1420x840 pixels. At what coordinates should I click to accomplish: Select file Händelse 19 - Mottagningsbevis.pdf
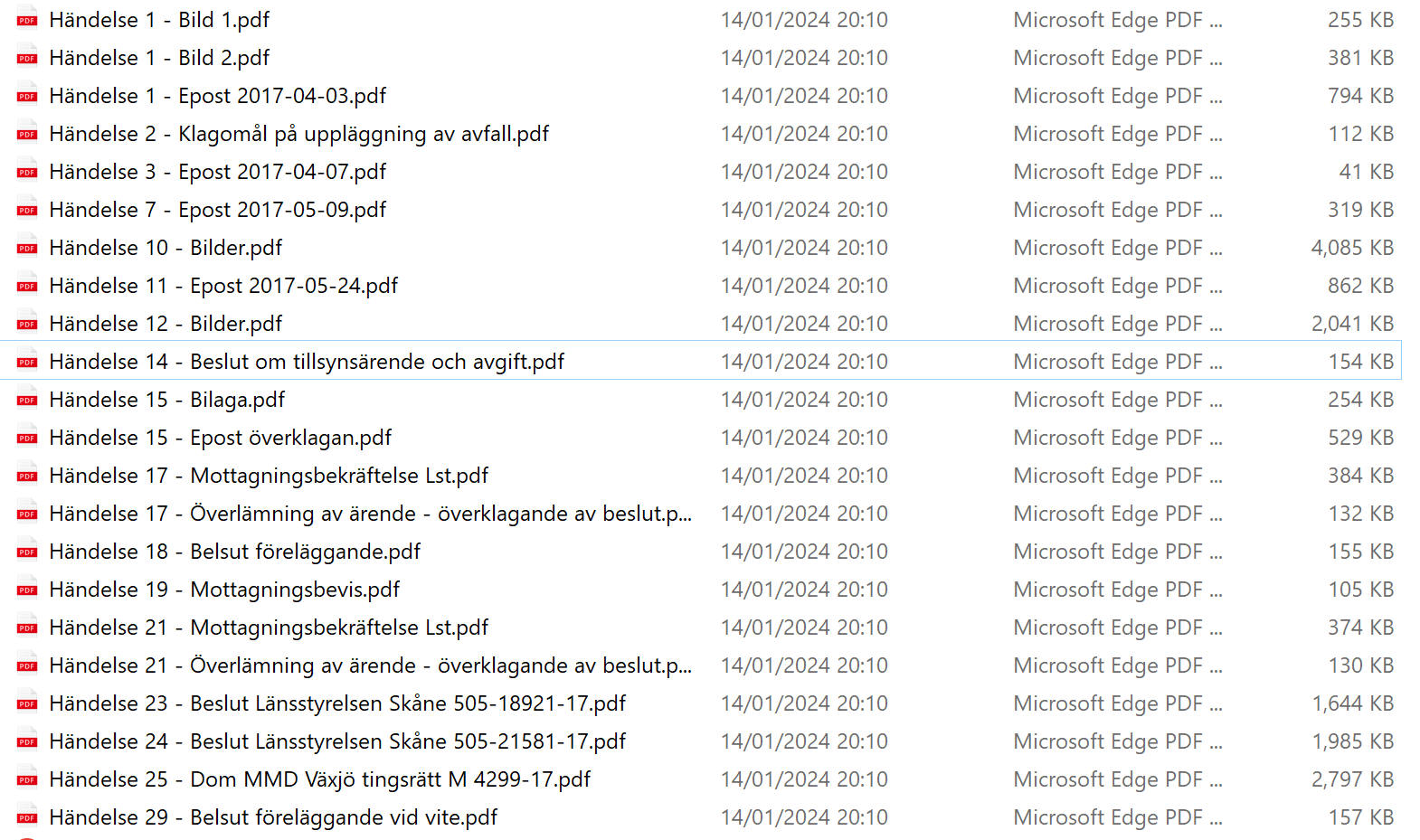click(x=224, y=590)
